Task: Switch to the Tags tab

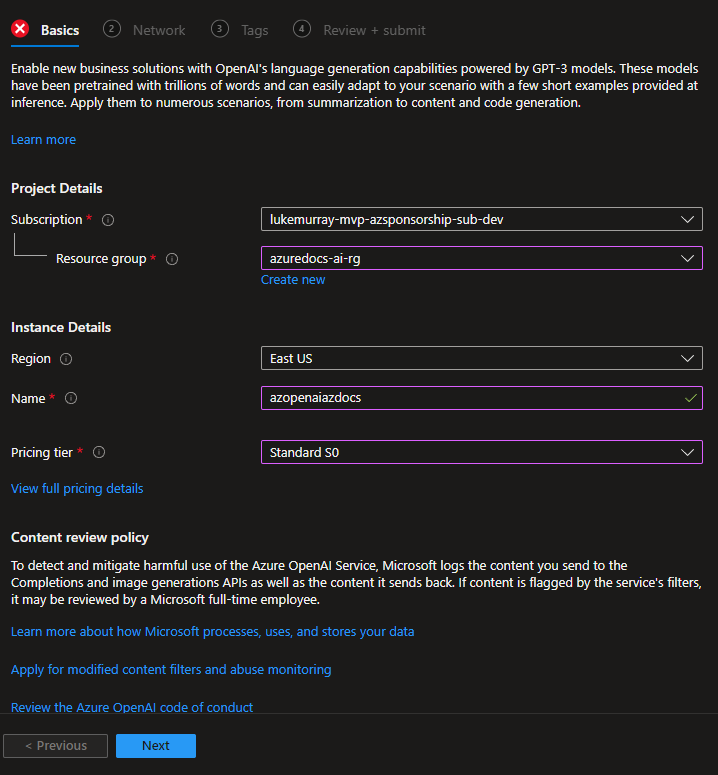Action: (x=254, y=31)
